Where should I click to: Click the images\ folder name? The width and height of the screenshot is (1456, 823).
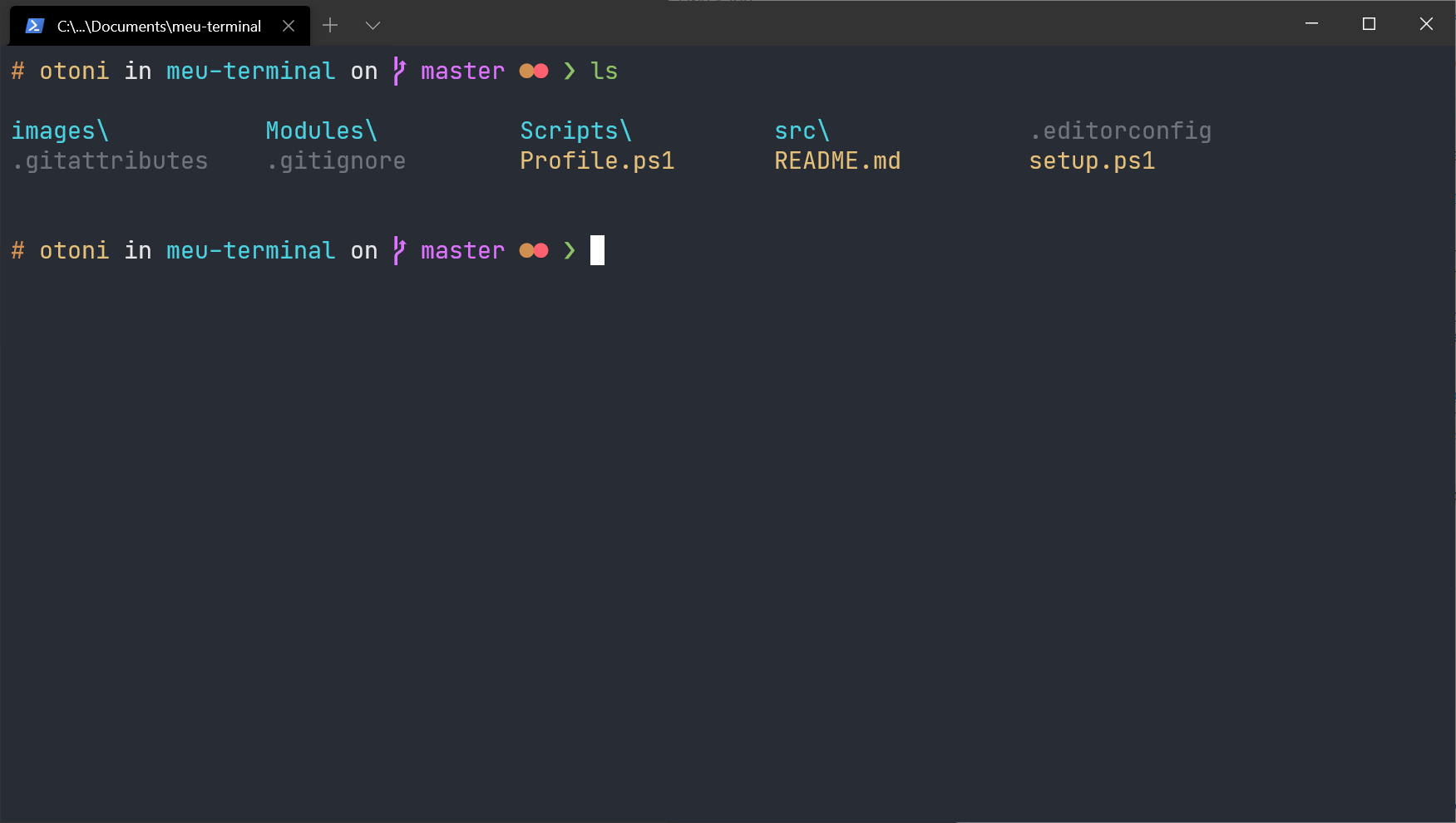[60, 131]
